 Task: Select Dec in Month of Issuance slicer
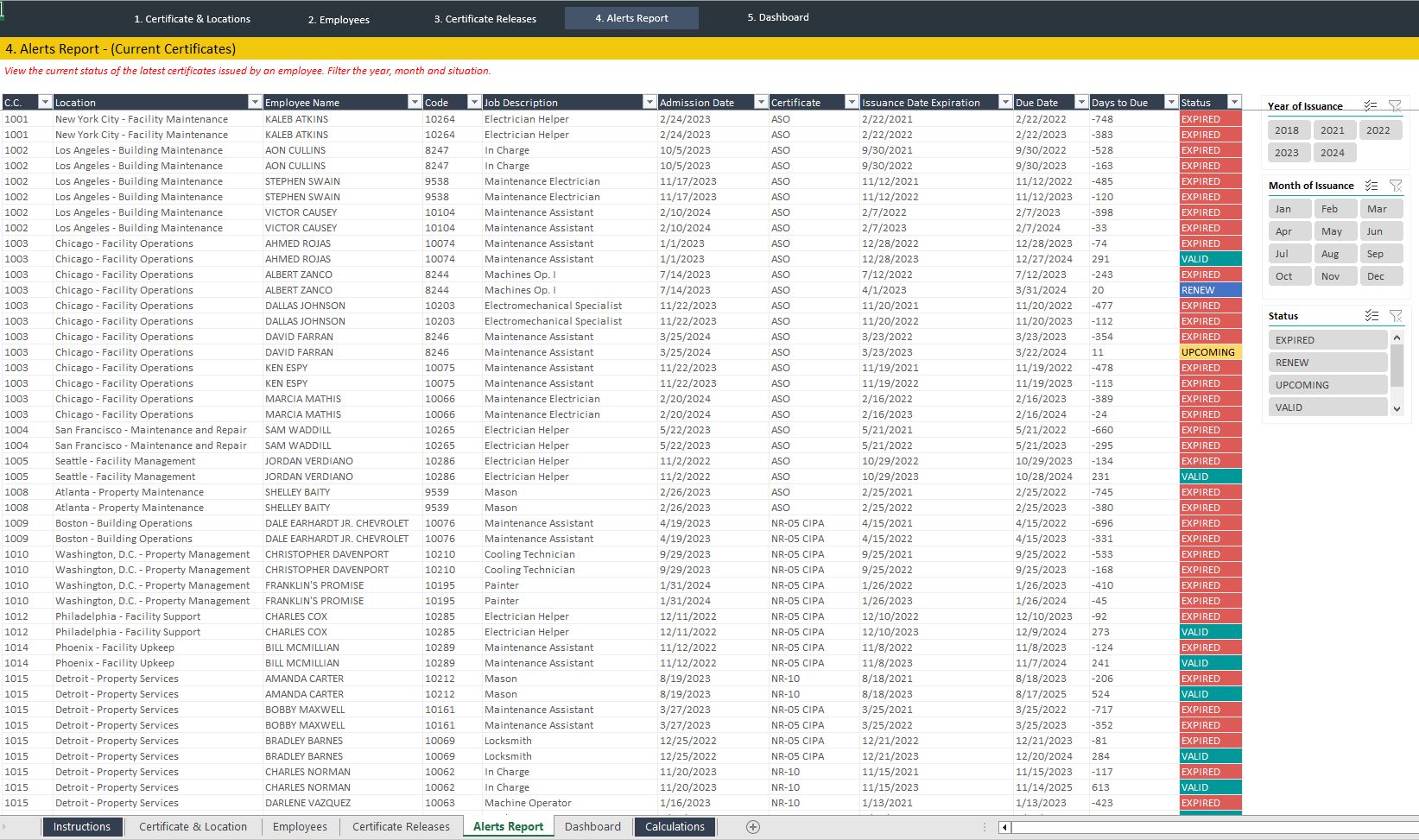click(1381, 276)
